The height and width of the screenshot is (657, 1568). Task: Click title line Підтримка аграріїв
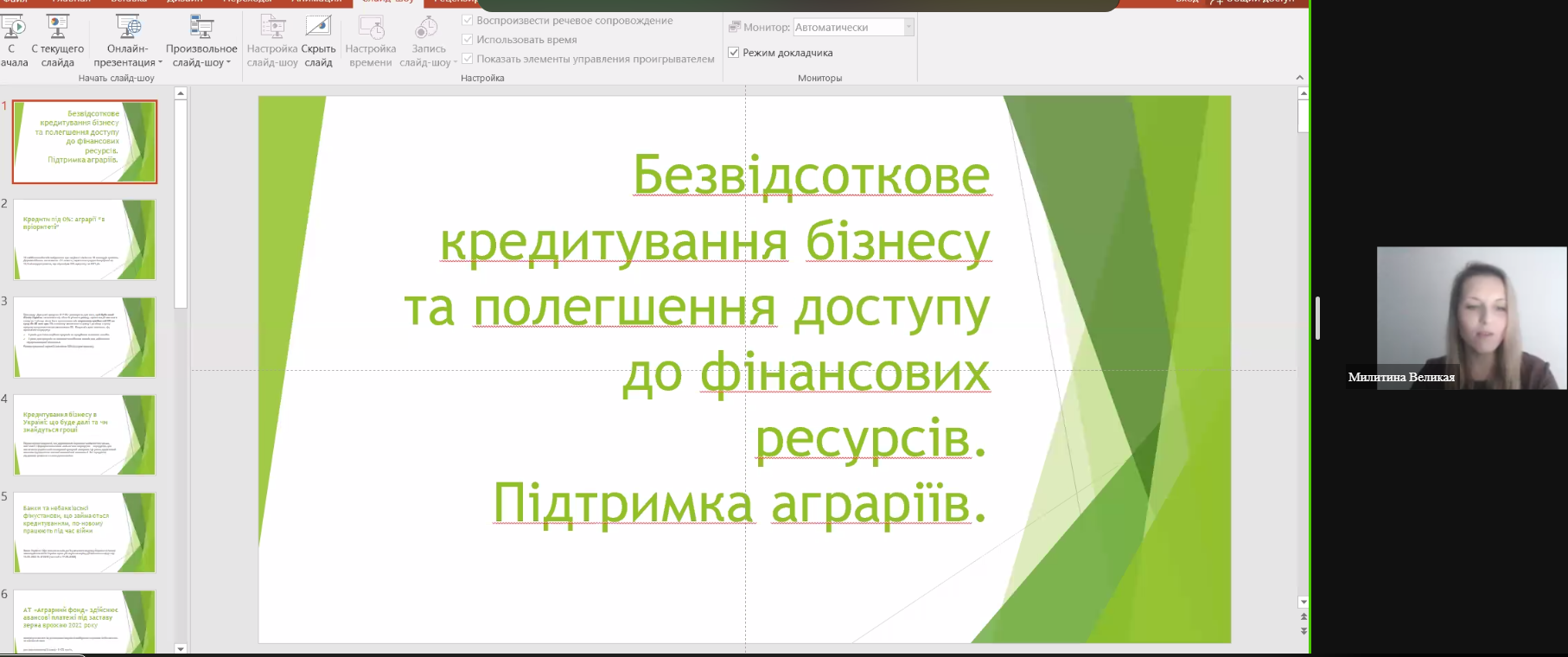(x=740, y=504)
